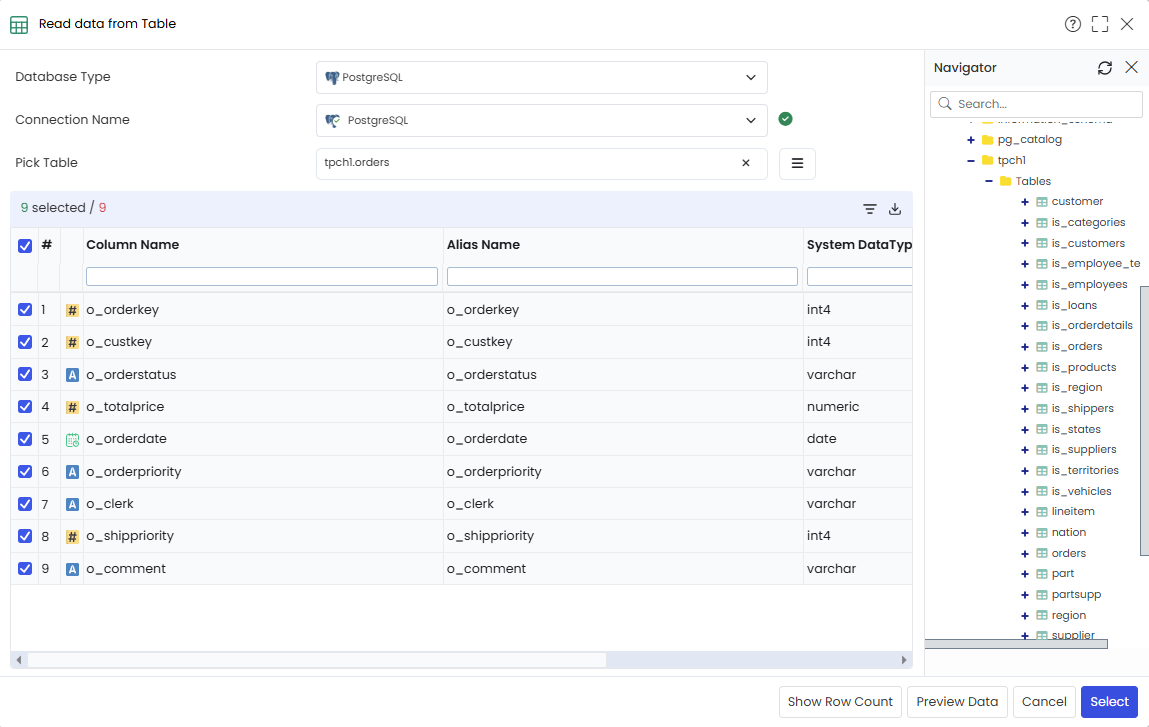Click the download columns icon
This screenshot has width=1149, height=727.
click(x=895, y=209)
